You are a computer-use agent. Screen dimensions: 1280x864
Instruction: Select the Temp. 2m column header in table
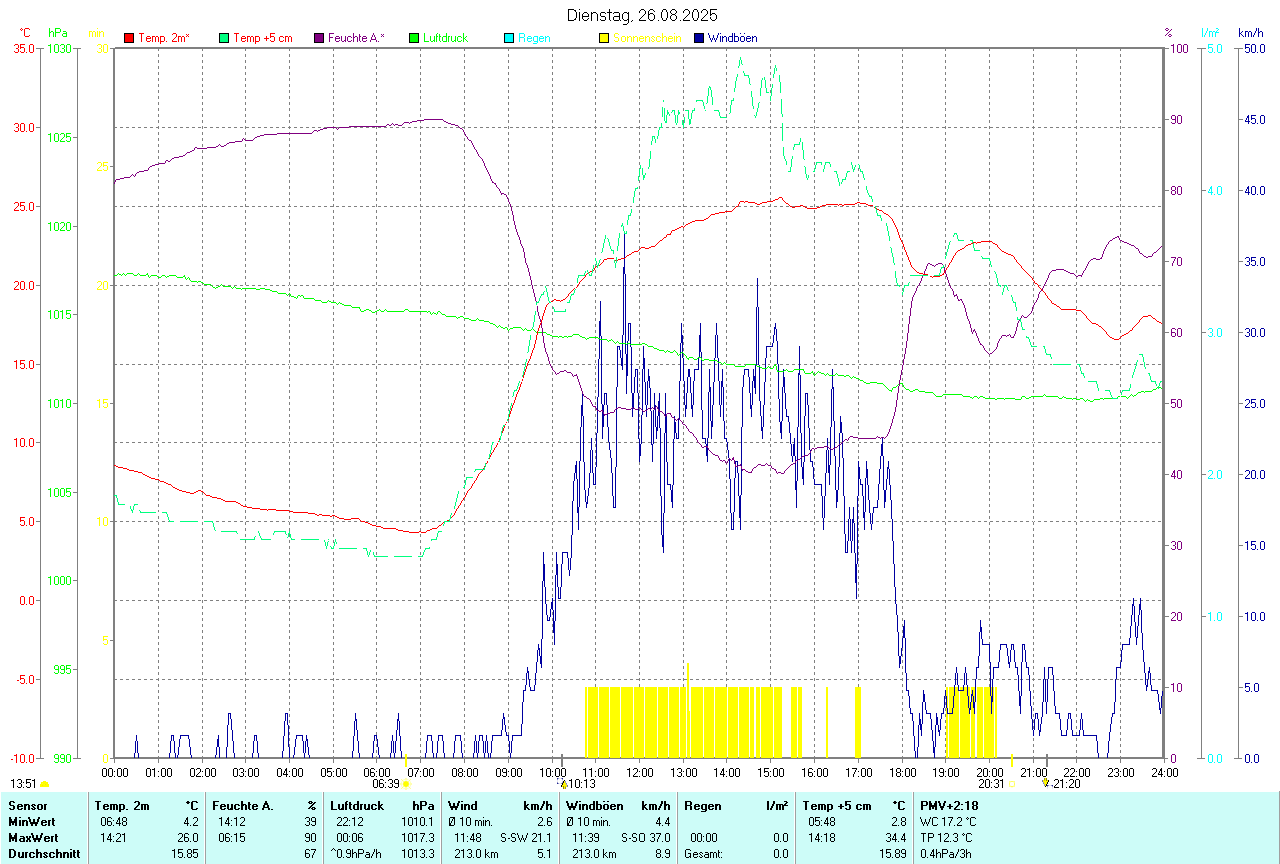(x=122, y=805)
